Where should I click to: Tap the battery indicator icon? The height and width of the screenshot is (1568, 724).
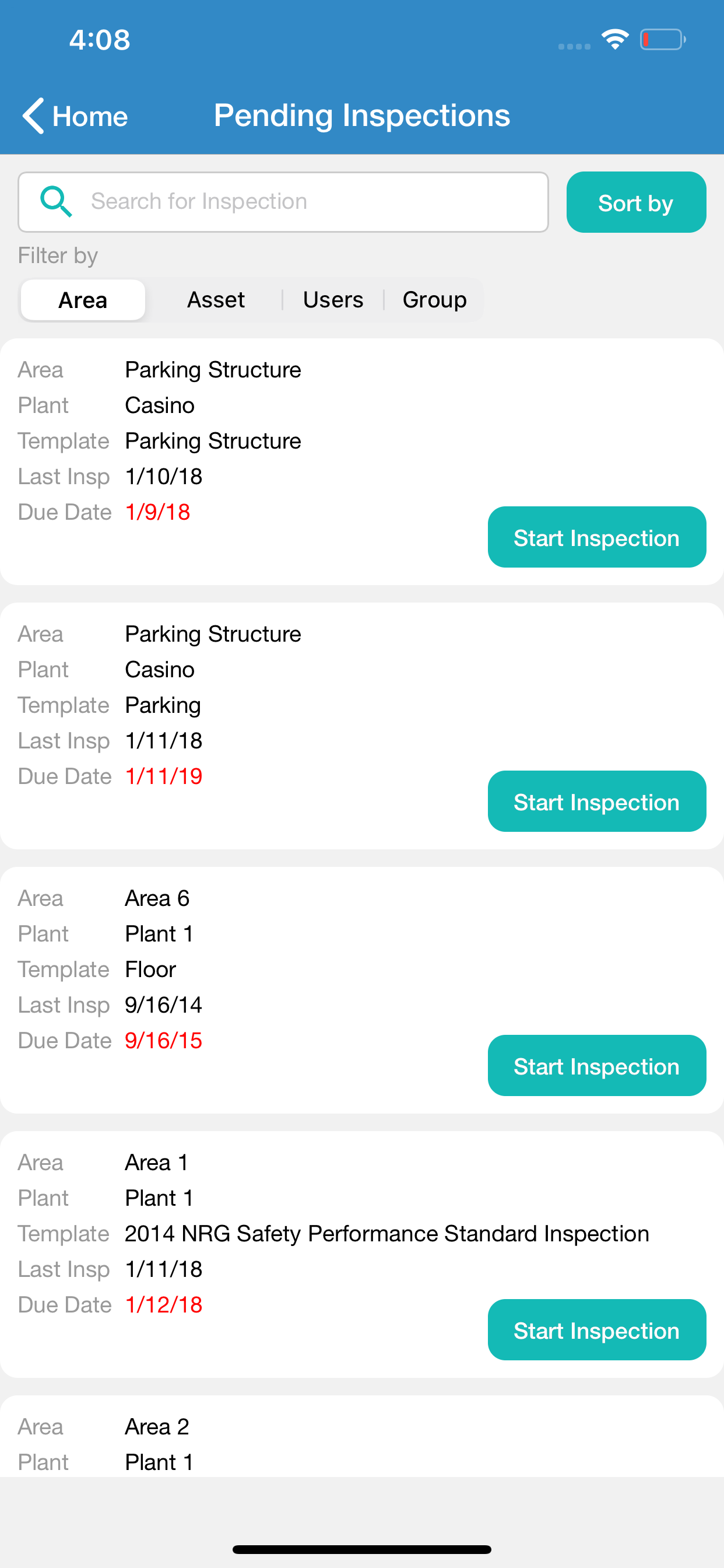click(x=663, y=40)
